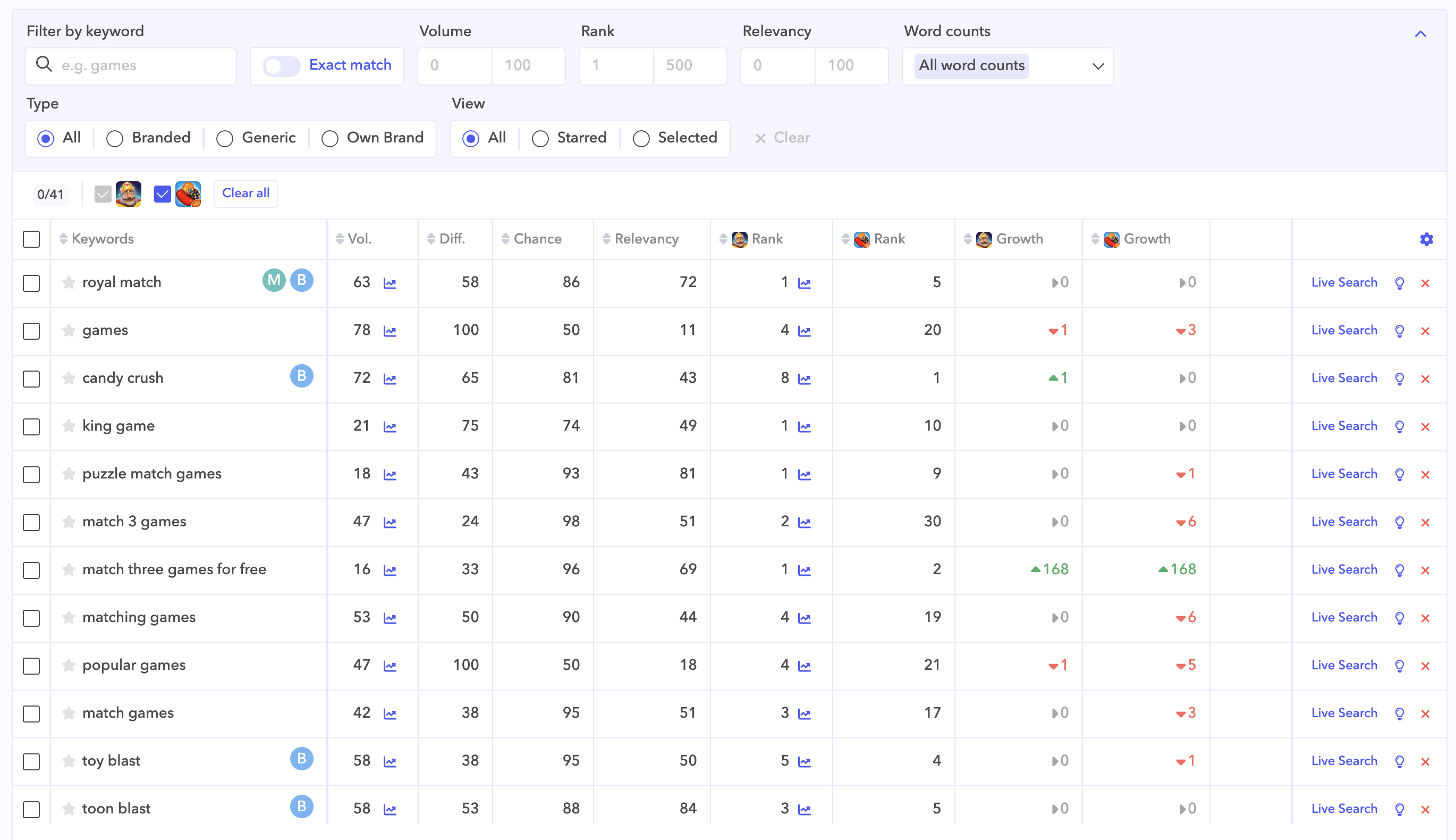Select the Branded type radio button

[x=115, y=138]
